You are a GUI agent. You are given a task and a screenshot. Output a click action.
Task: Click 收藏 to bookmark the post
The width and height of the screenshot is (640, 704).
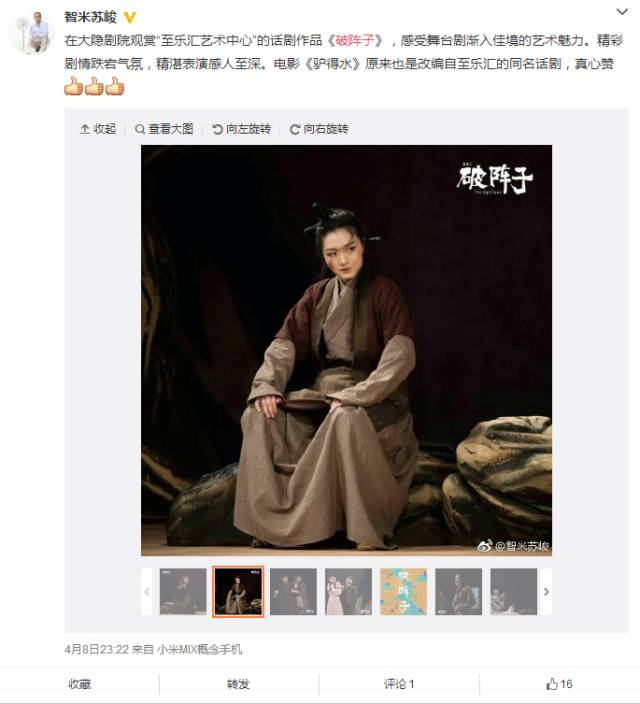click(79, 684)
